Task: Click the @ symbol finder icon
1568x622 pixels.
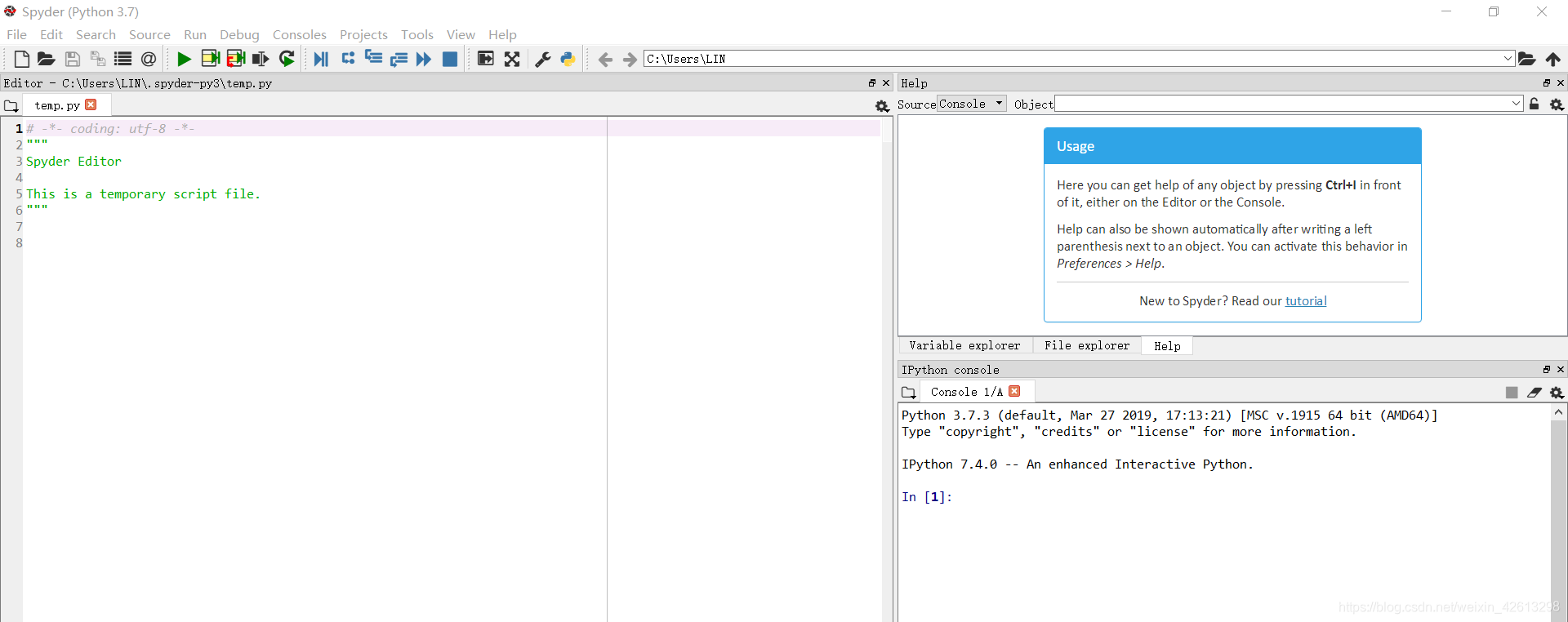Action: pyautogui.click(x=149, y=59)
